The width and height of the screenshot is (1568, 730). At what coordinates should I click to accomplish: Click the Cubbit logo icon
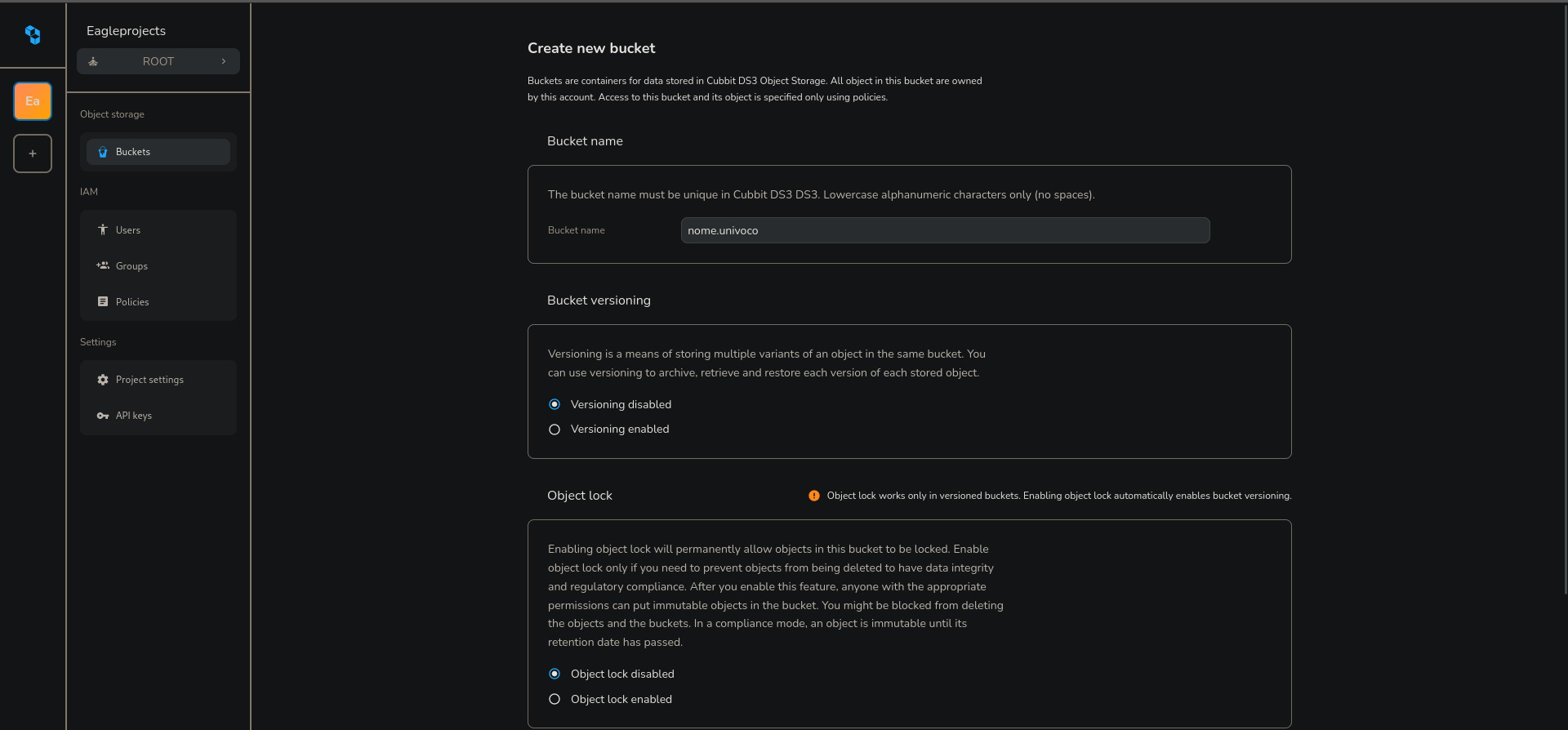click(33, 35)
